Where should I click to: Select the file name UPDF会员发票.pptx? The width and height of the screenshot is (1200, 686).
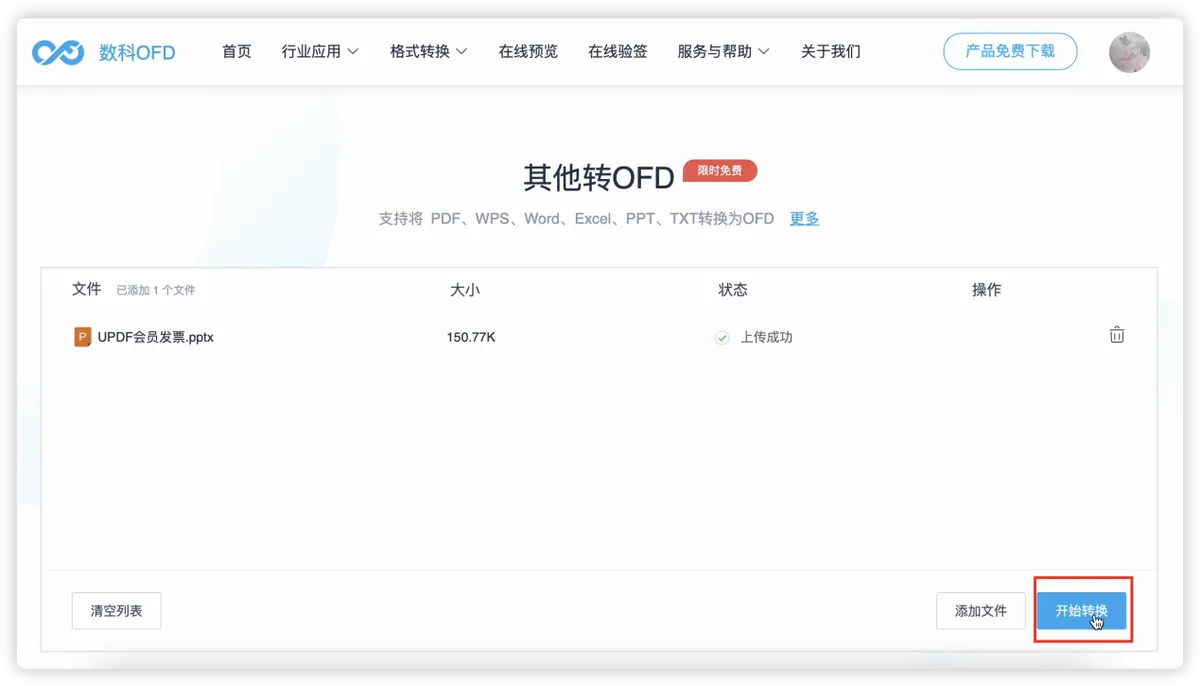click(156, 338)
